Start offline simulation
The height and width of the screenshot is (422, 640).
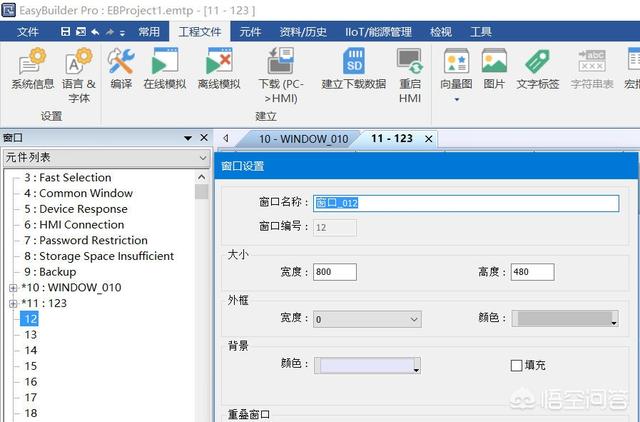(x=219, y=69)
